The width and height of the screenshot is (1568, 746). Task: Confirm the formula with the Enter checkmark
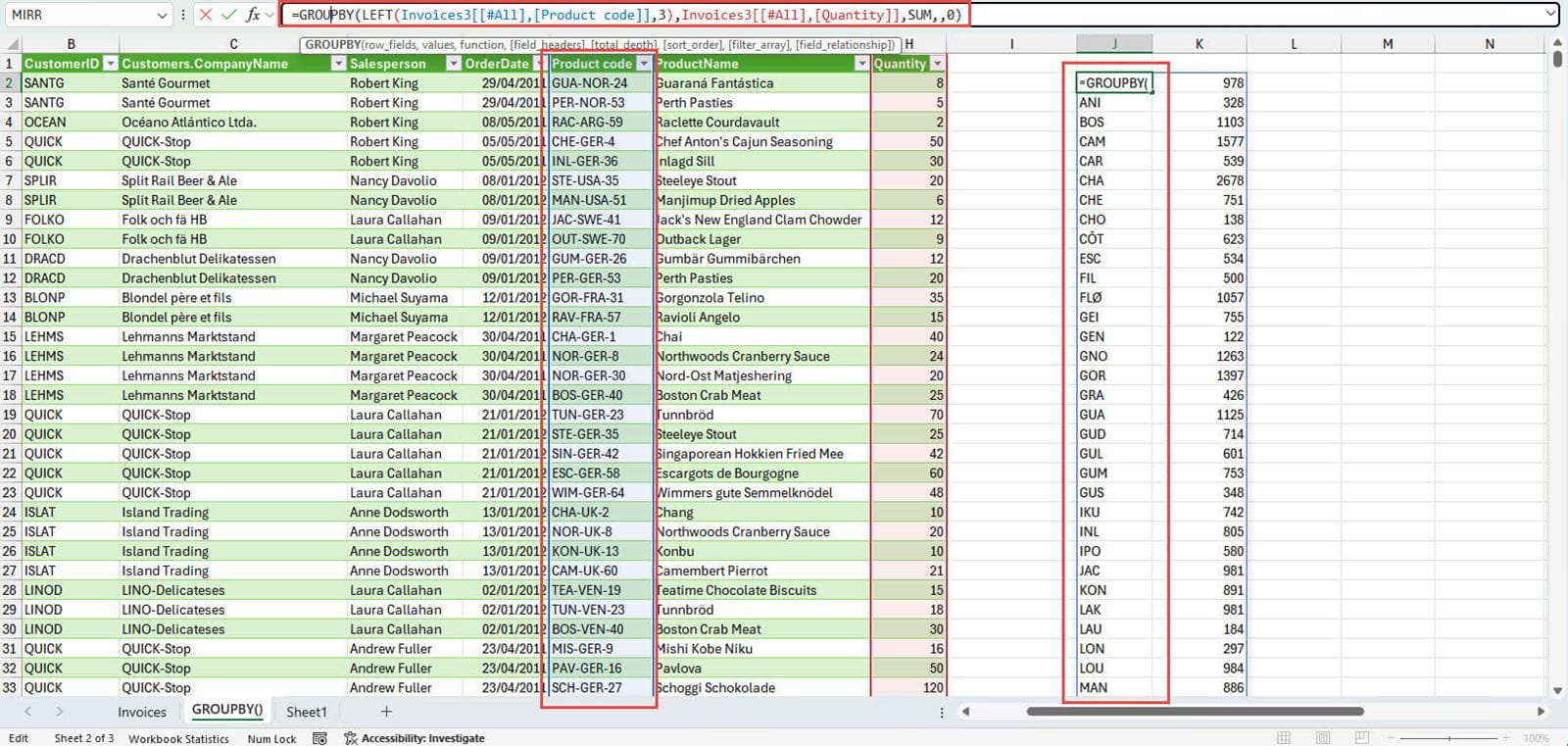[228, 15]
